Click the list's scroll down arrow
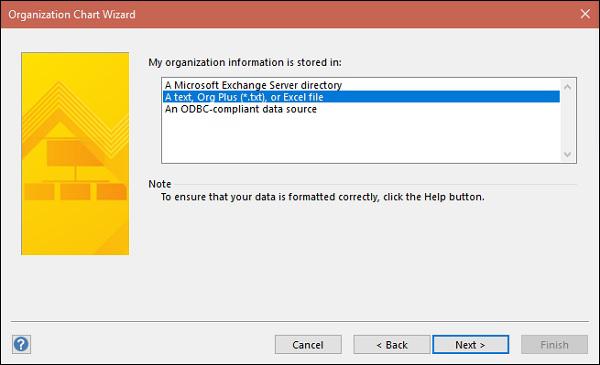 click(567, 154)
